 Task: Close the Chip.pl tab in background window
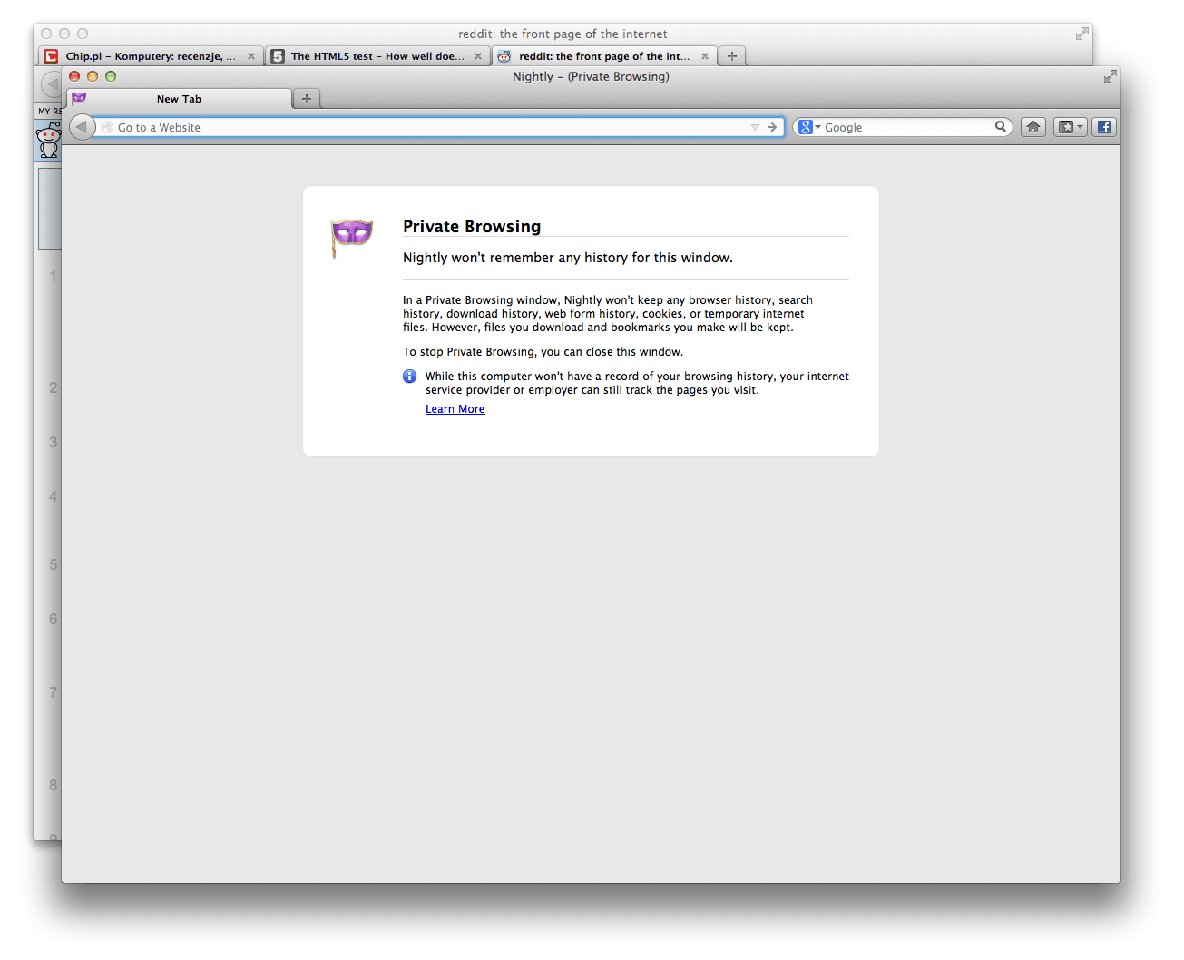tap(251, 56)
